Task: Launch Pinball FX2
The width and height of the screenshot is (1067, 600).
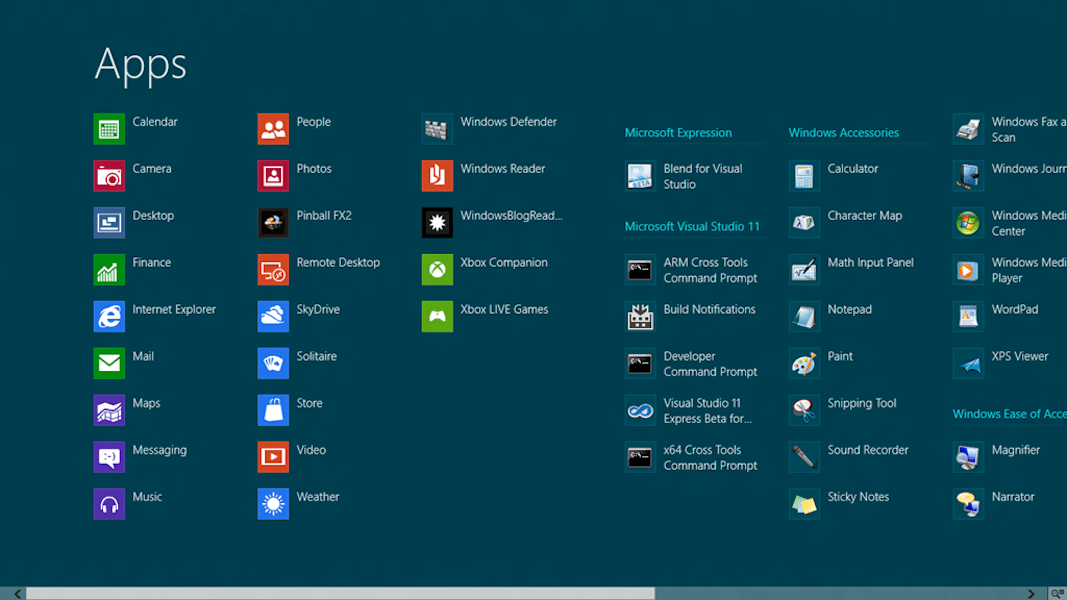Action: [x=312, y=216]
